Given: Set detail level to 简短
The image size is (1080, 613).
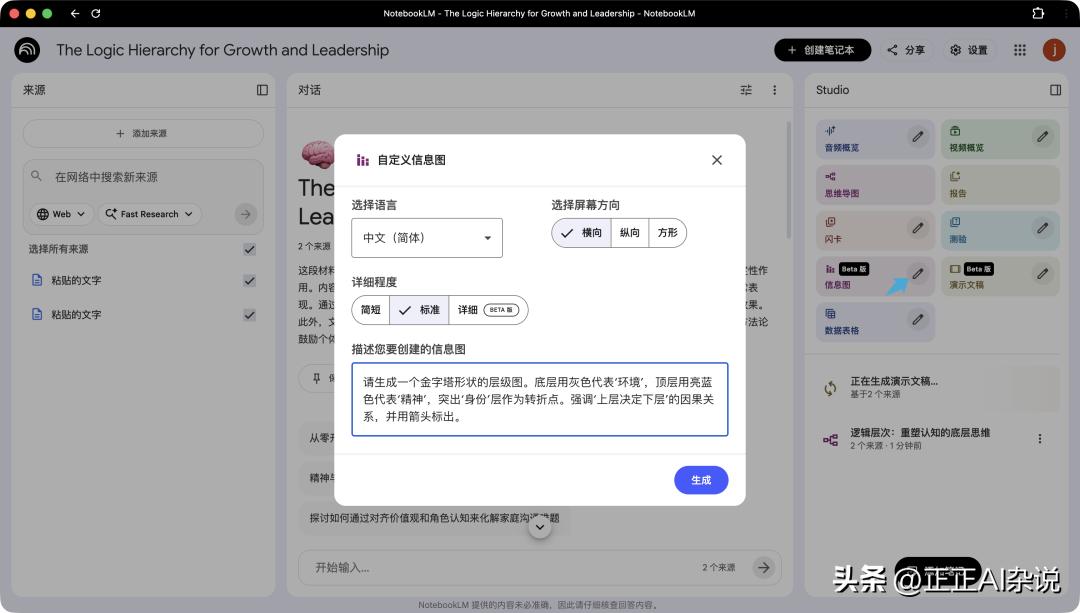Looking at the screenshot, I should 371,310.
